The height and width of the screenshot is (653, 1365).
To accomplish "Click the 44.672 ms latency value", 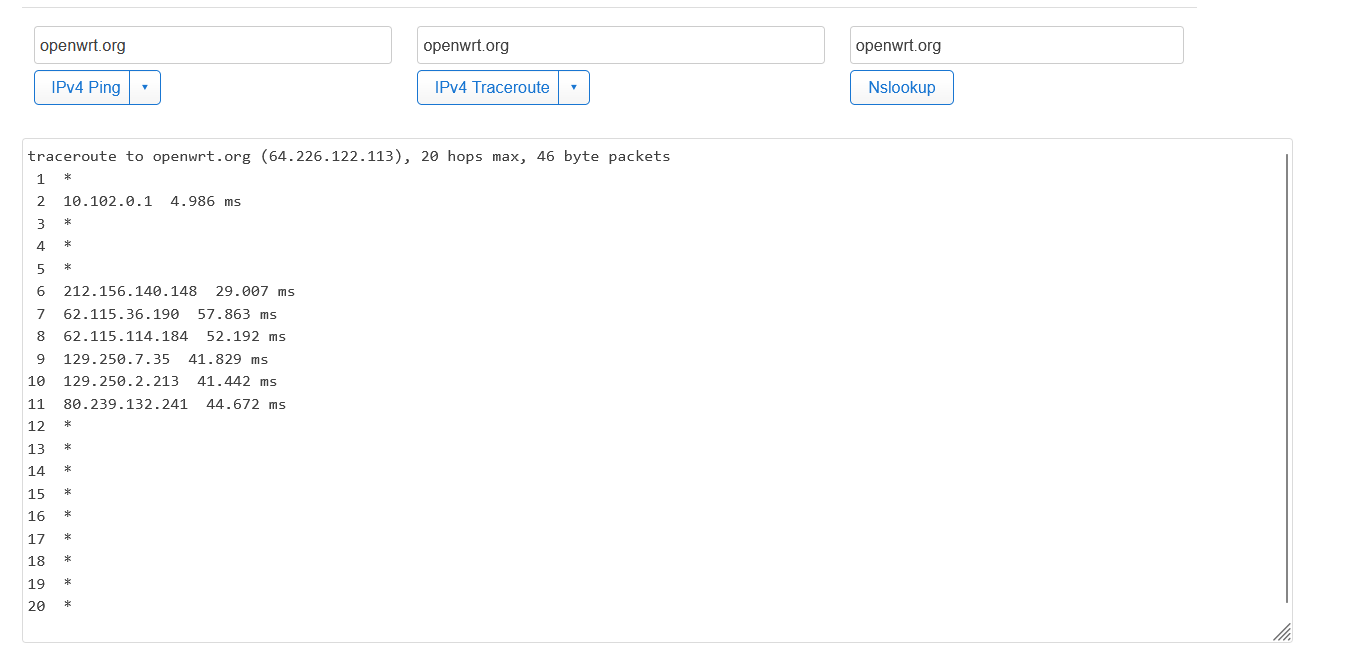I will pos(246,404).
